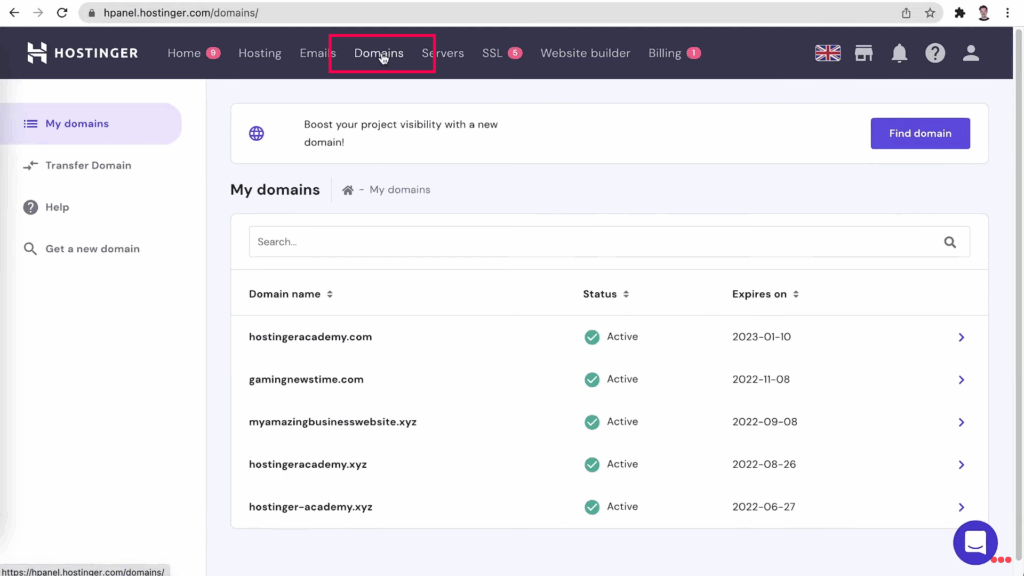Click the search magnifier icon
Screen dimensions: 1024x576
point(950,242)
